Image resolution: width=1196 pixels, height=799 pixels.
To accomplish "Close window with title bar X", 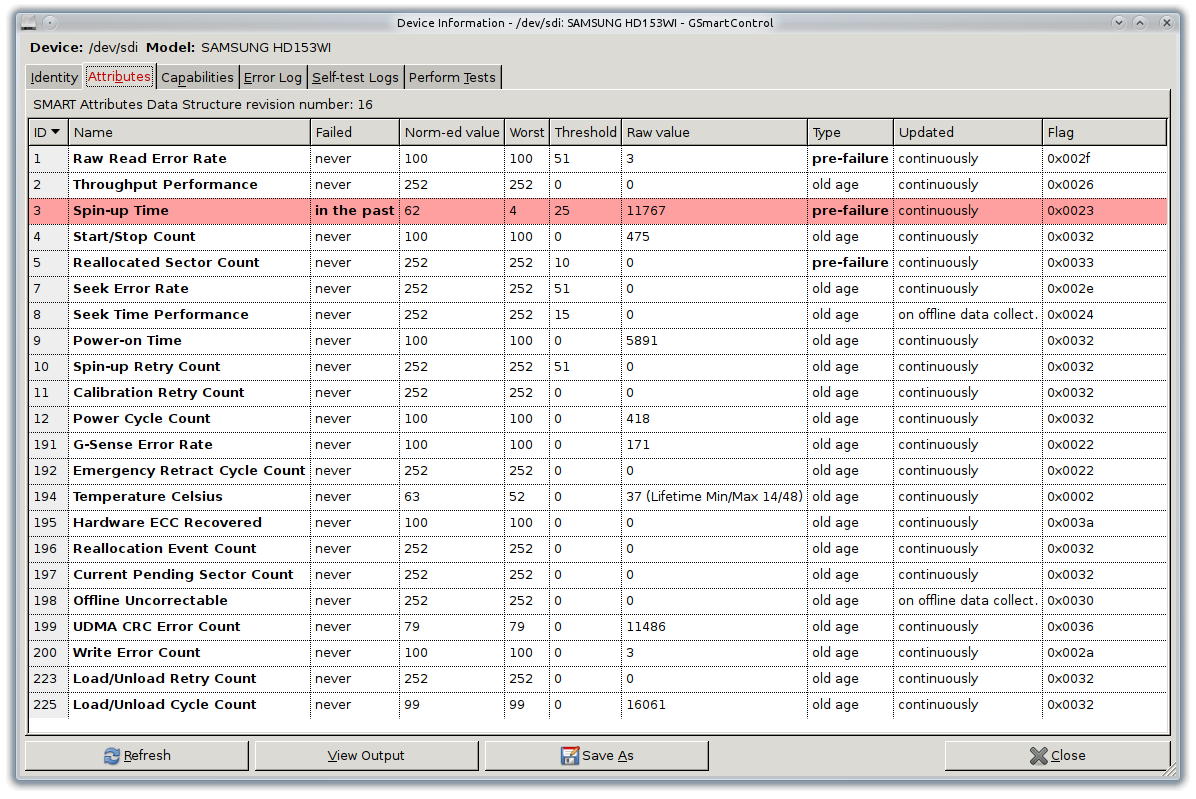I will click(1166, 23).
